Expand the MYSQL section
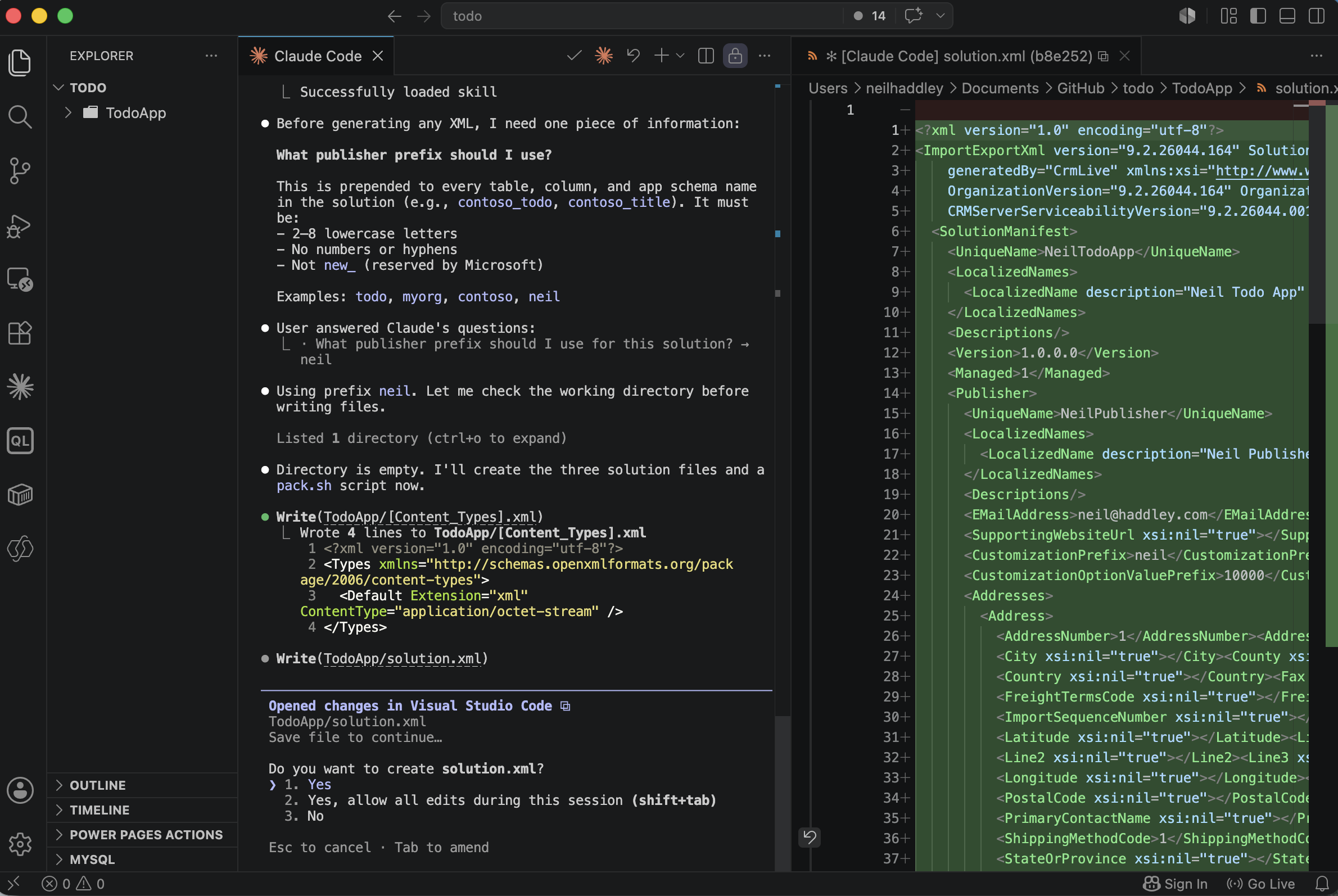 coord(142,859)
